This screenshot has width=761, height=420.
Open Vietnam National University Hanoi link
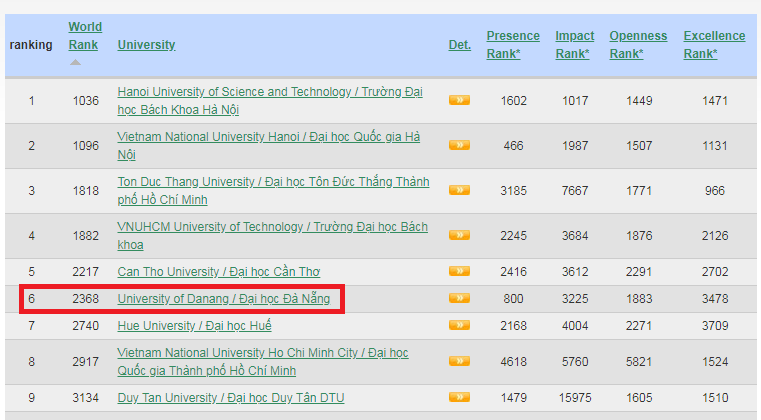[x=268, y=145]
